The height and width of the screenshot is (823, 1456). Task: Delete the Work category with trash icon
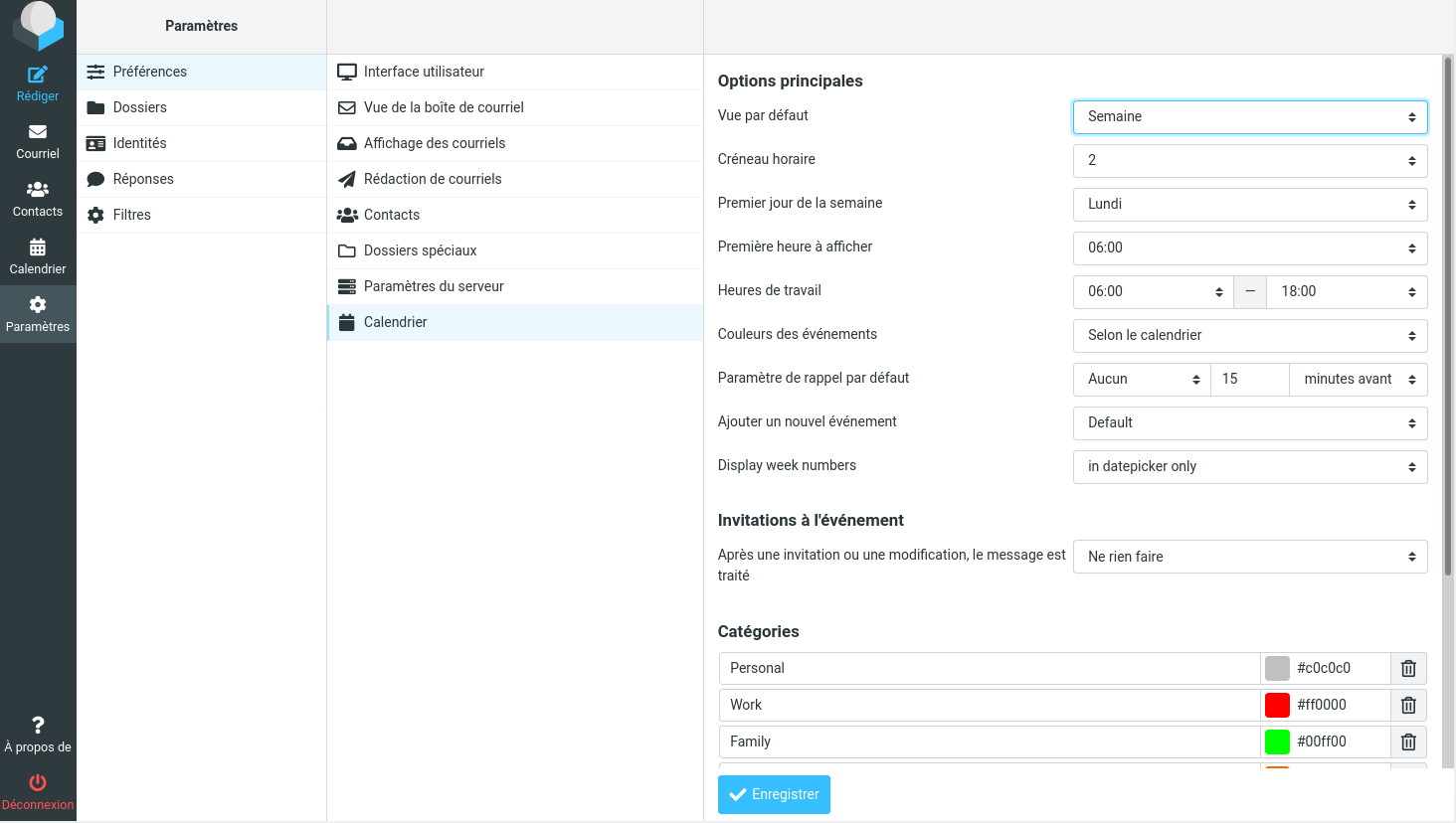1408,706
